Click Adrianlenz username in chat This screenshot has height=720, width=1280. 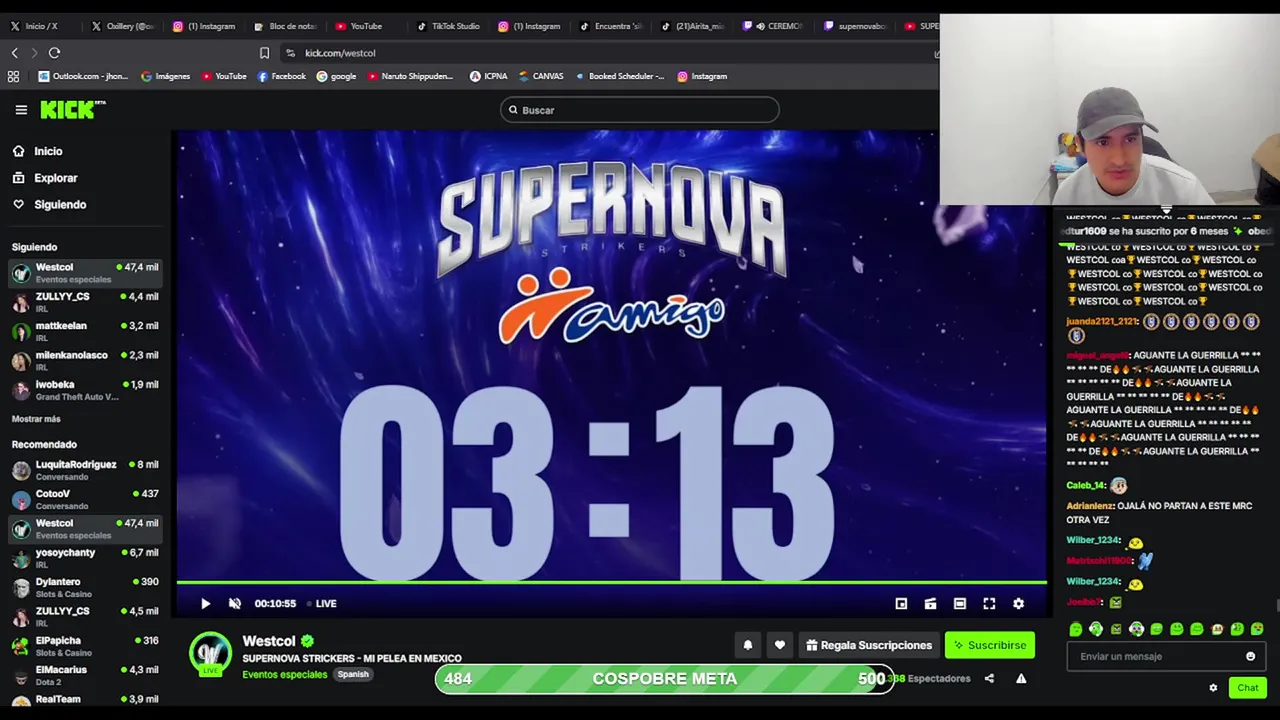[x=1089, y=506]
